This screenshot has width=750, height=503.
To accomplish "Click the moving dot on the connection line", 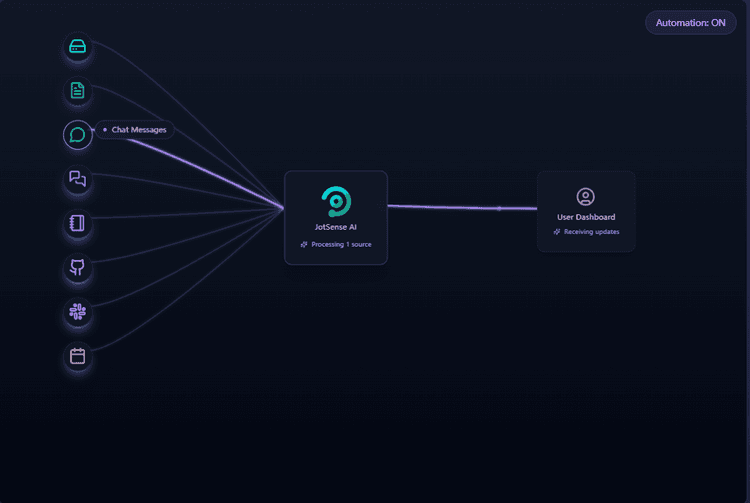I will coord(499,208).
